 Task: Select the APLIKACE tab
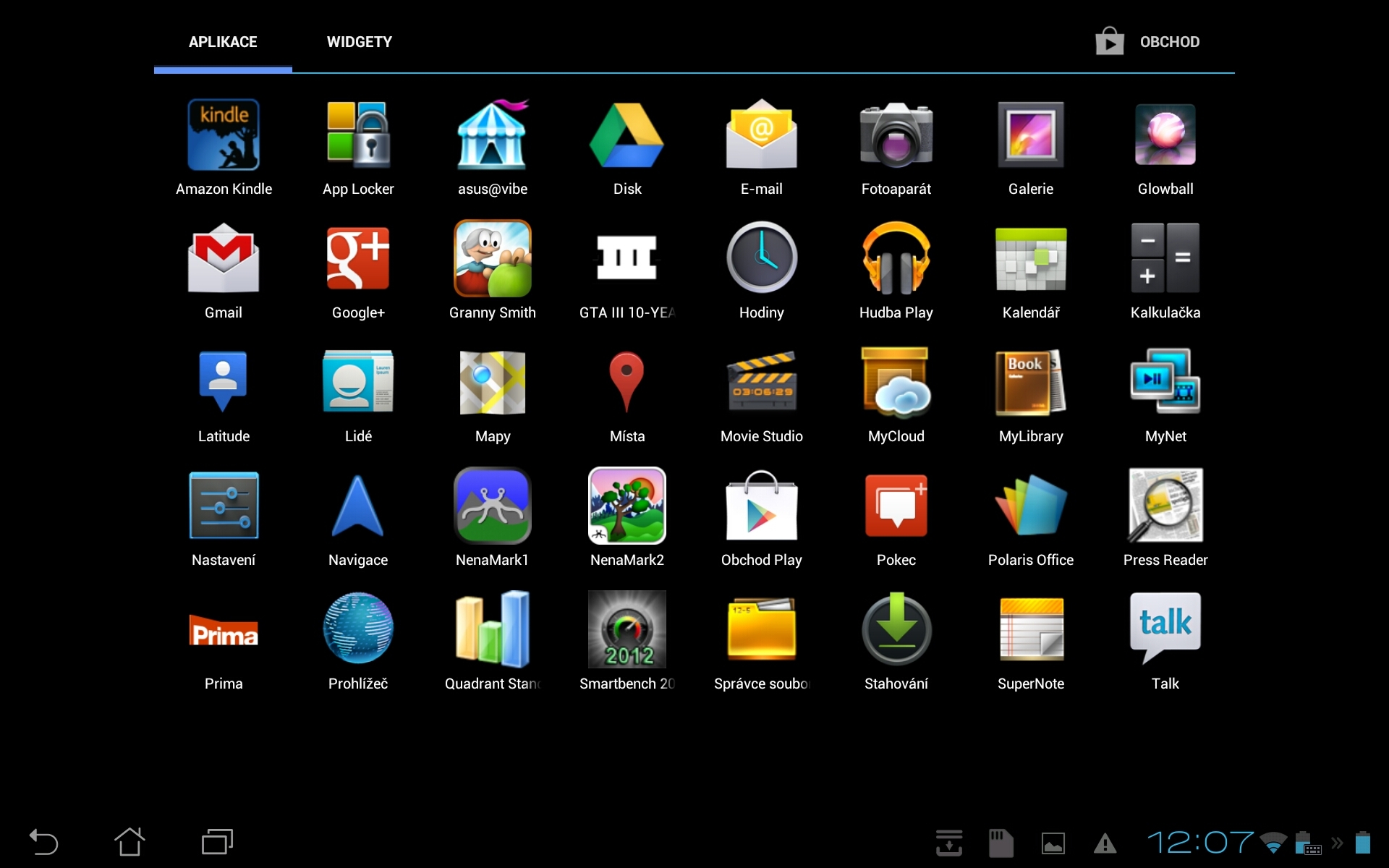(223, 42)
